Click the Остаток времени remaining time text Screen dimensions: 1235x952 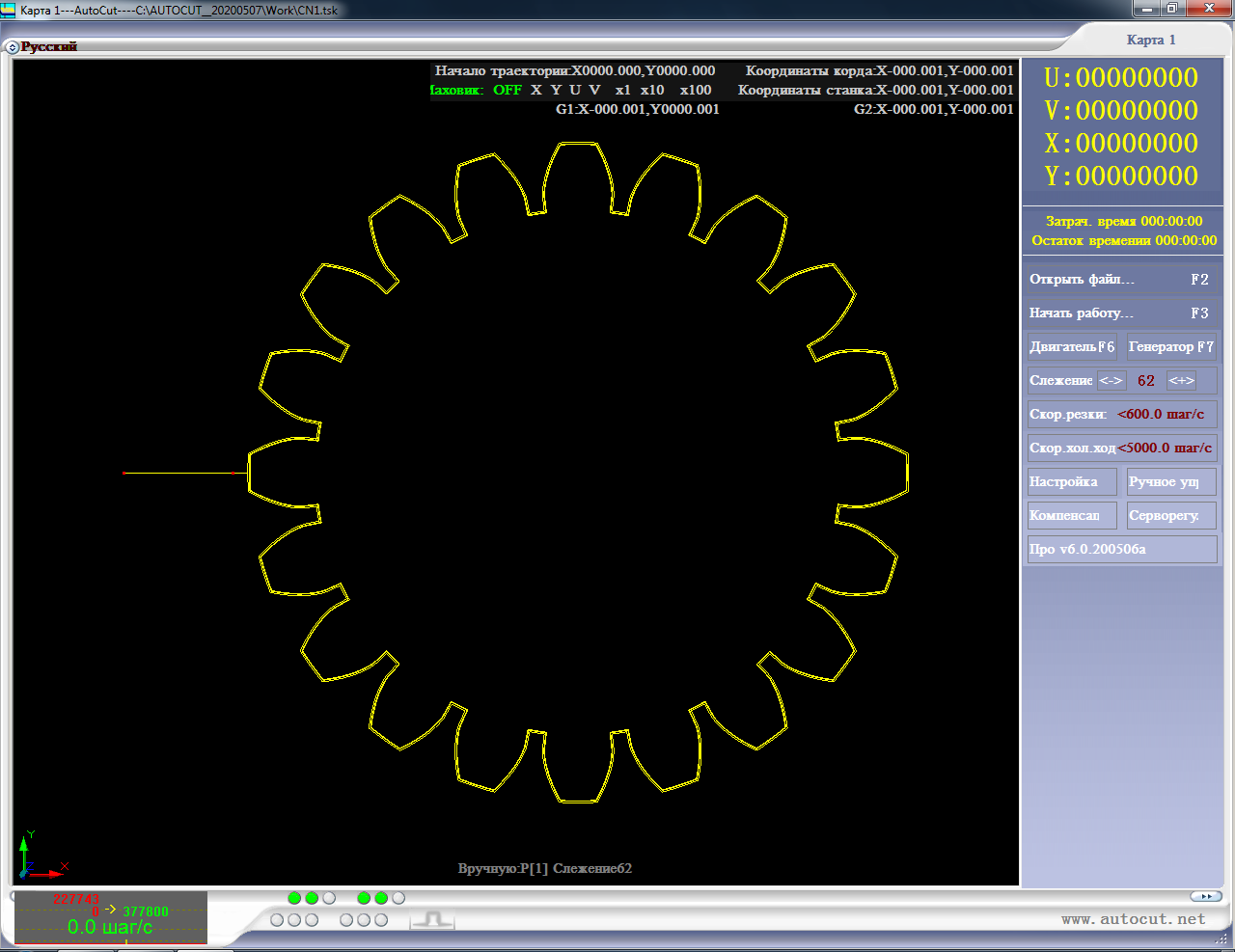[1124, 240]
